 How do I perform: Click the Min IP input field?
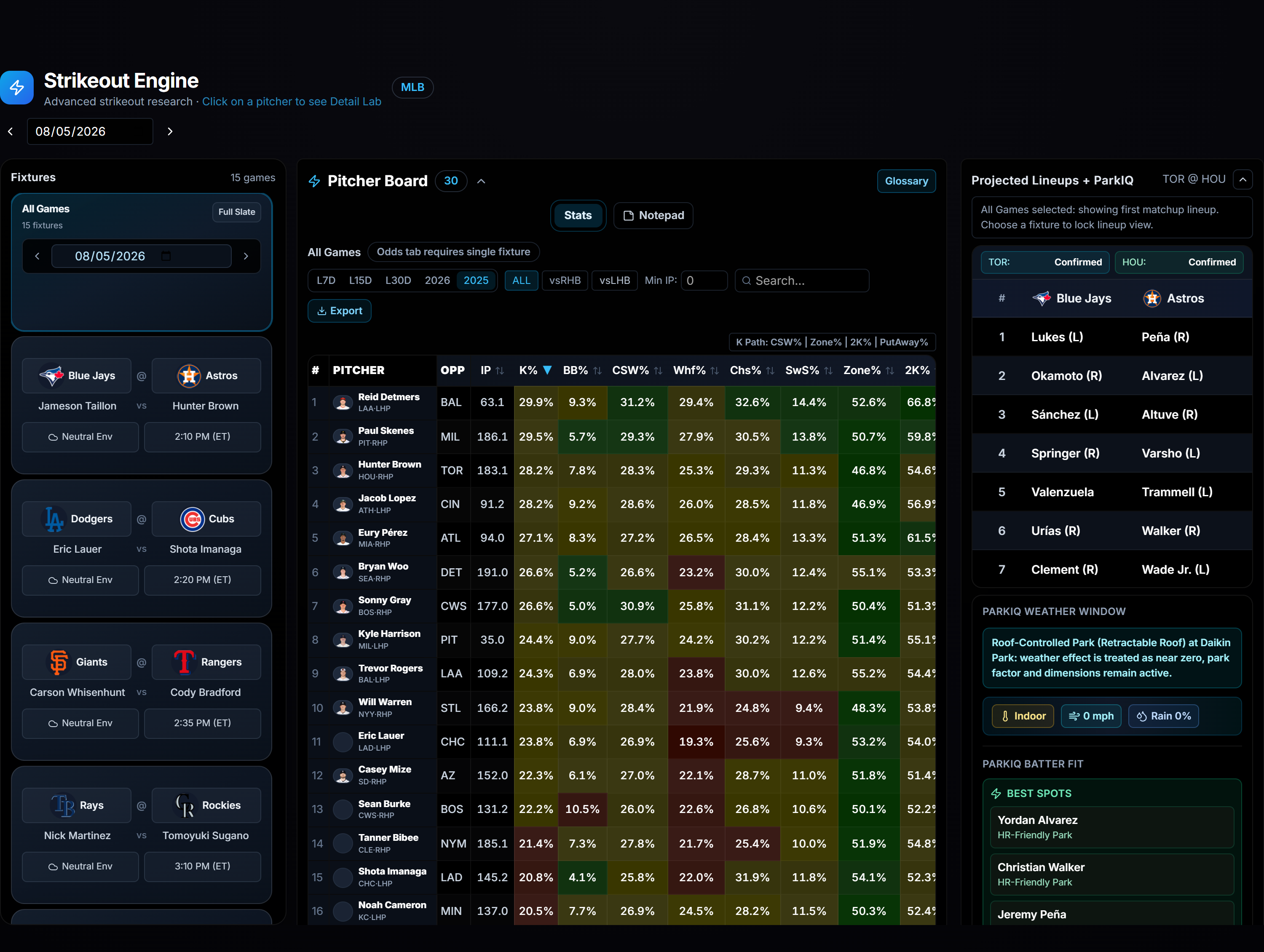[x=704, y=281]
